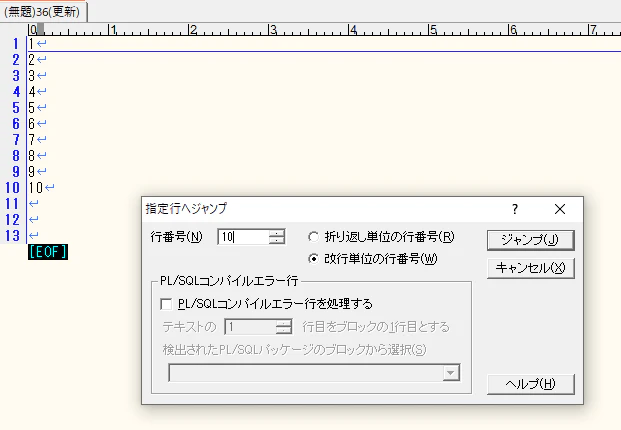
Task: Click the 行番号(N) label
Action: point(176,237)
